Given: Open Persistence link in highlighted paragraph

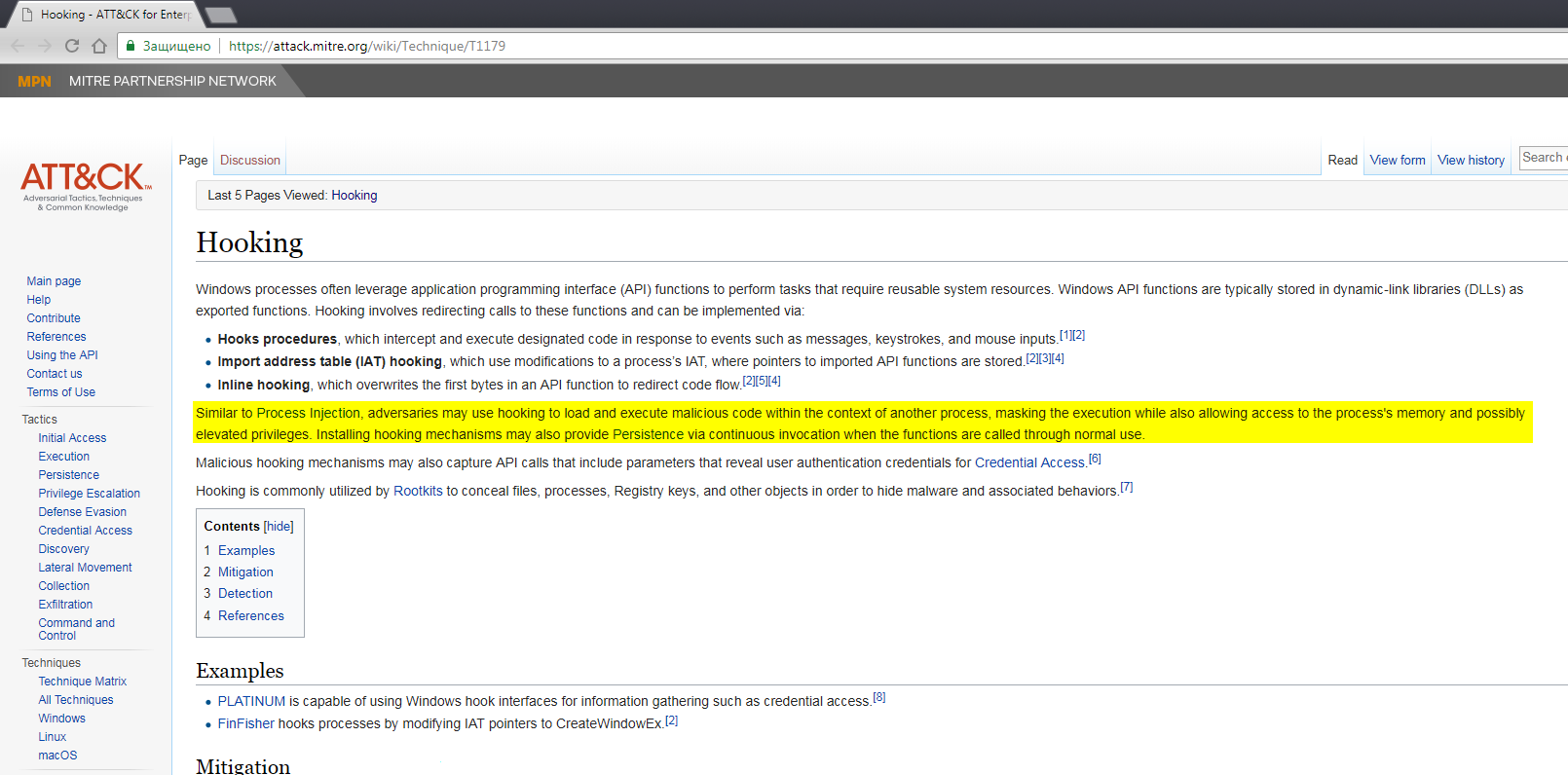Looking at the screenshot, I should coord(649,435).
